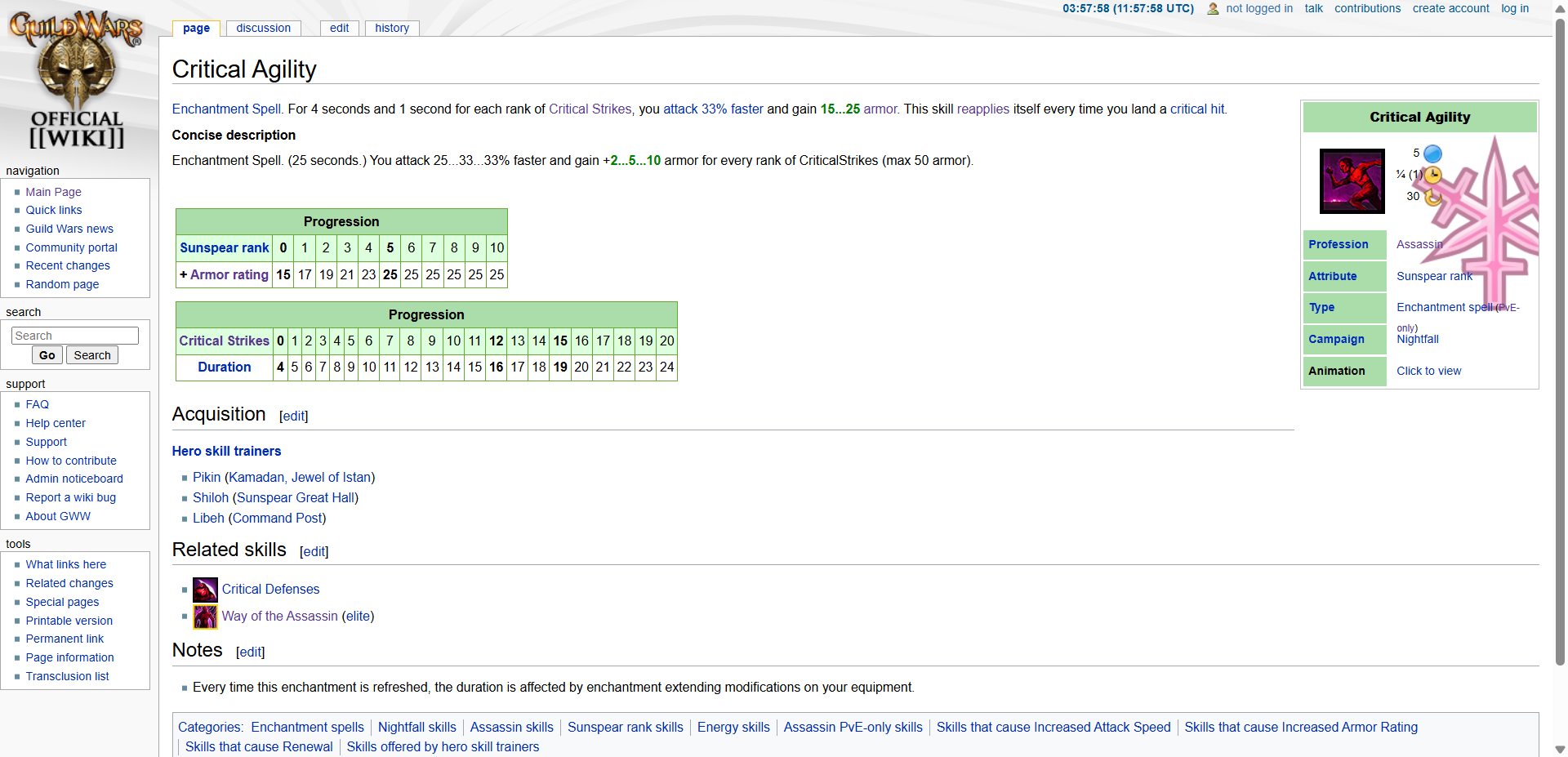Click the Go button
This screenshot has width=1568, height=757.
click(x=47, y=355)
